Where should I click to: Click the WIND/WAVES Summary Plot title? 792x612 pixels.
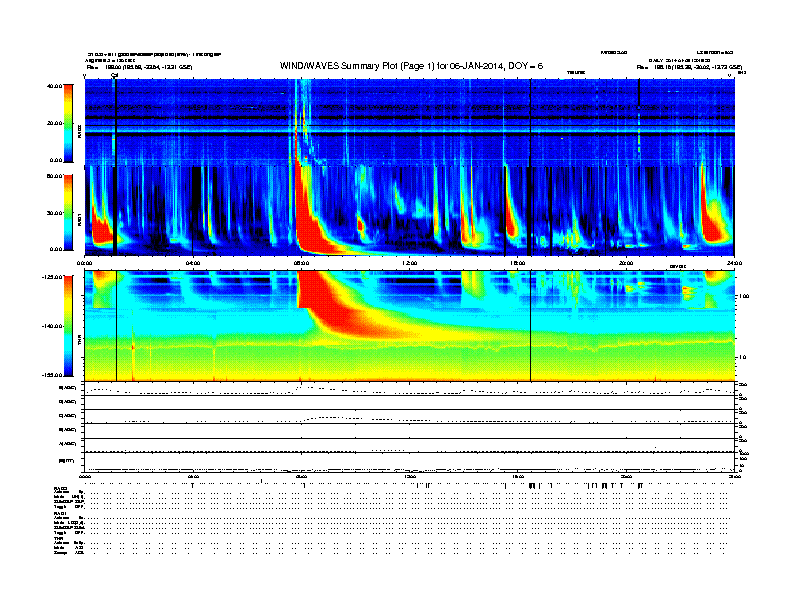(411, 66)
